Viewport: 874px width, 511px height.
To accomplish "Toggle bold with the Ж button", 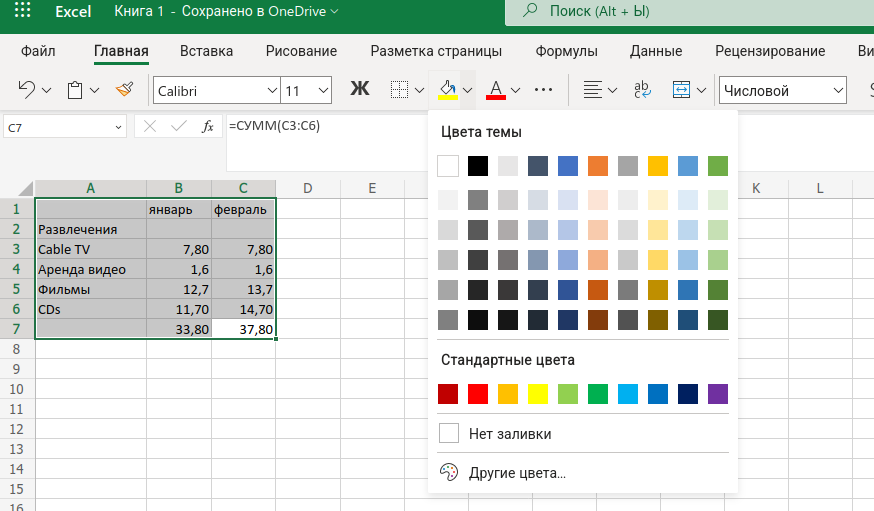I will pos(360,89).
